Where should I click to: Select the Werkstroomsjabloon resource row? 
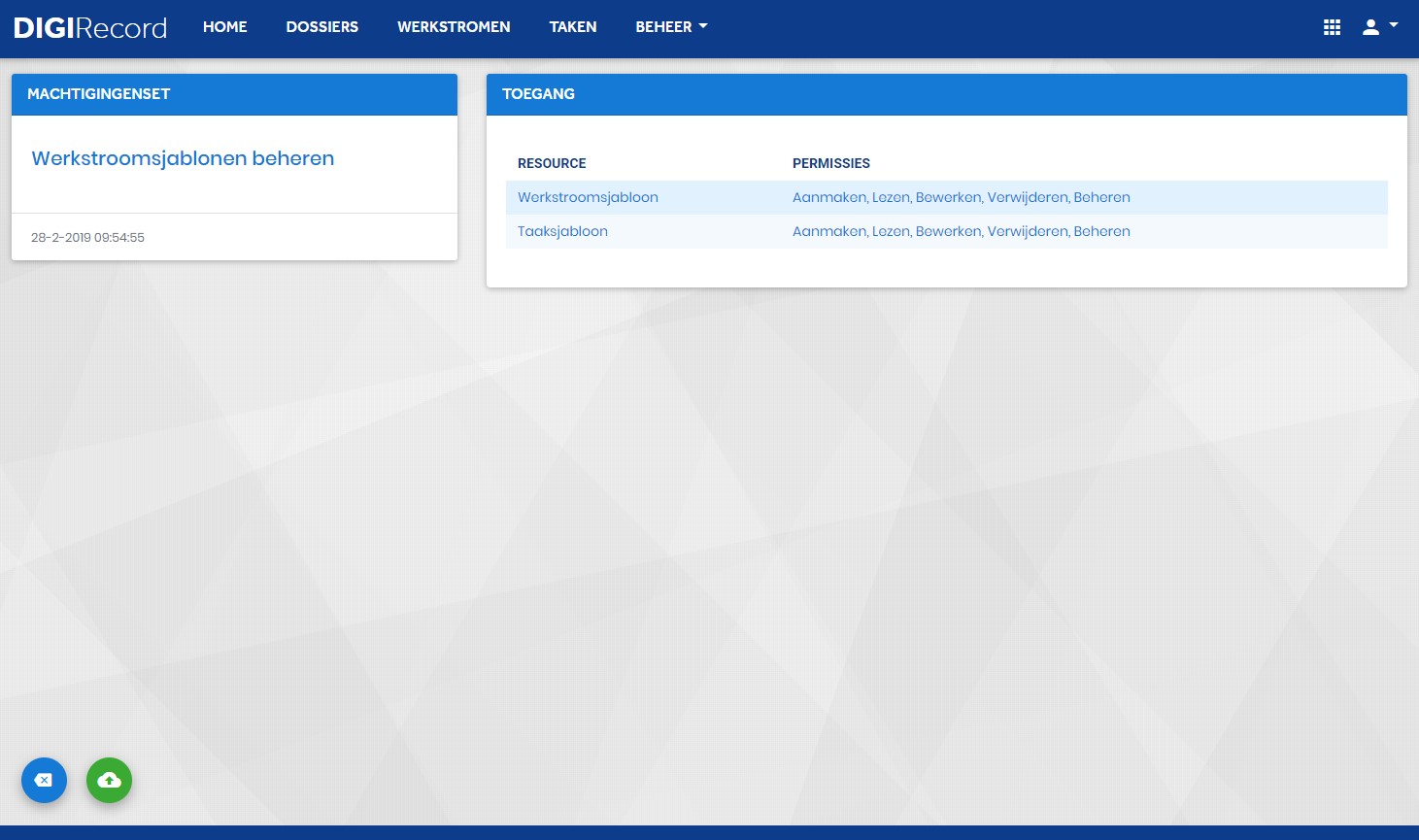(947, 197)
